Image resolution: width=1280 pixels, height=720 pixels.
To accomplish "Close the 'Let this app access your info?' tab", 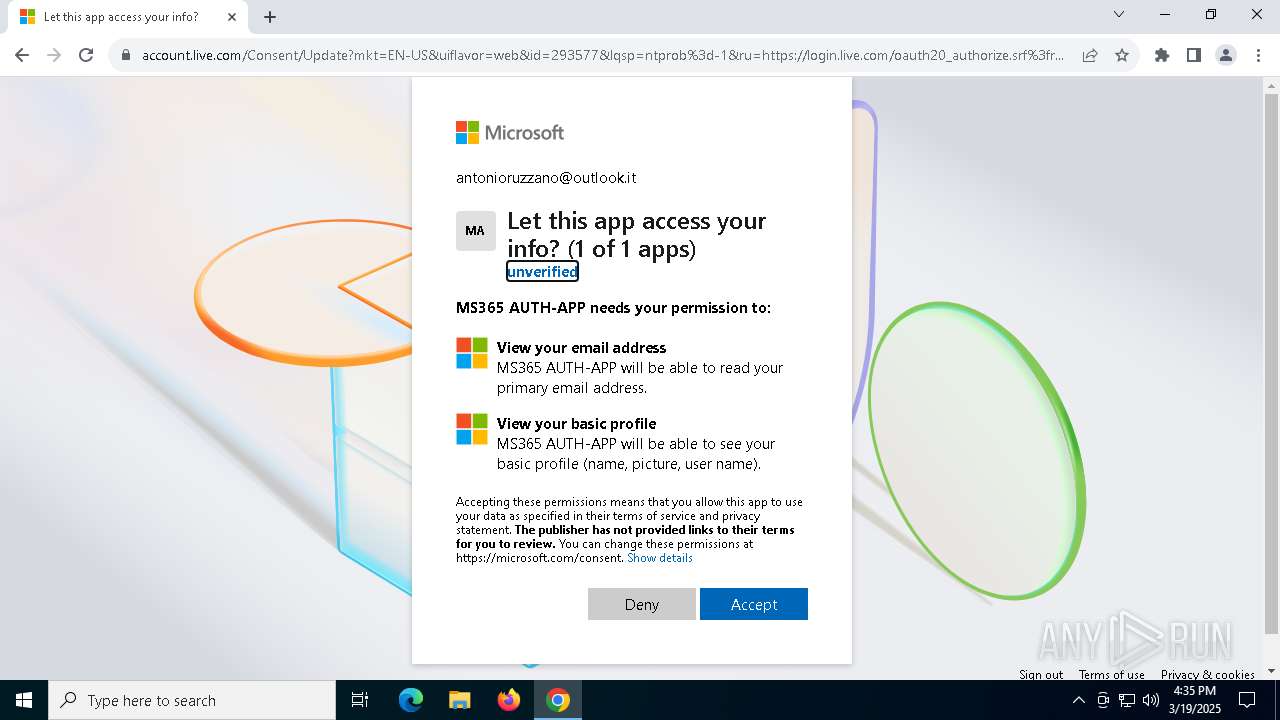I will pos(233,17).
